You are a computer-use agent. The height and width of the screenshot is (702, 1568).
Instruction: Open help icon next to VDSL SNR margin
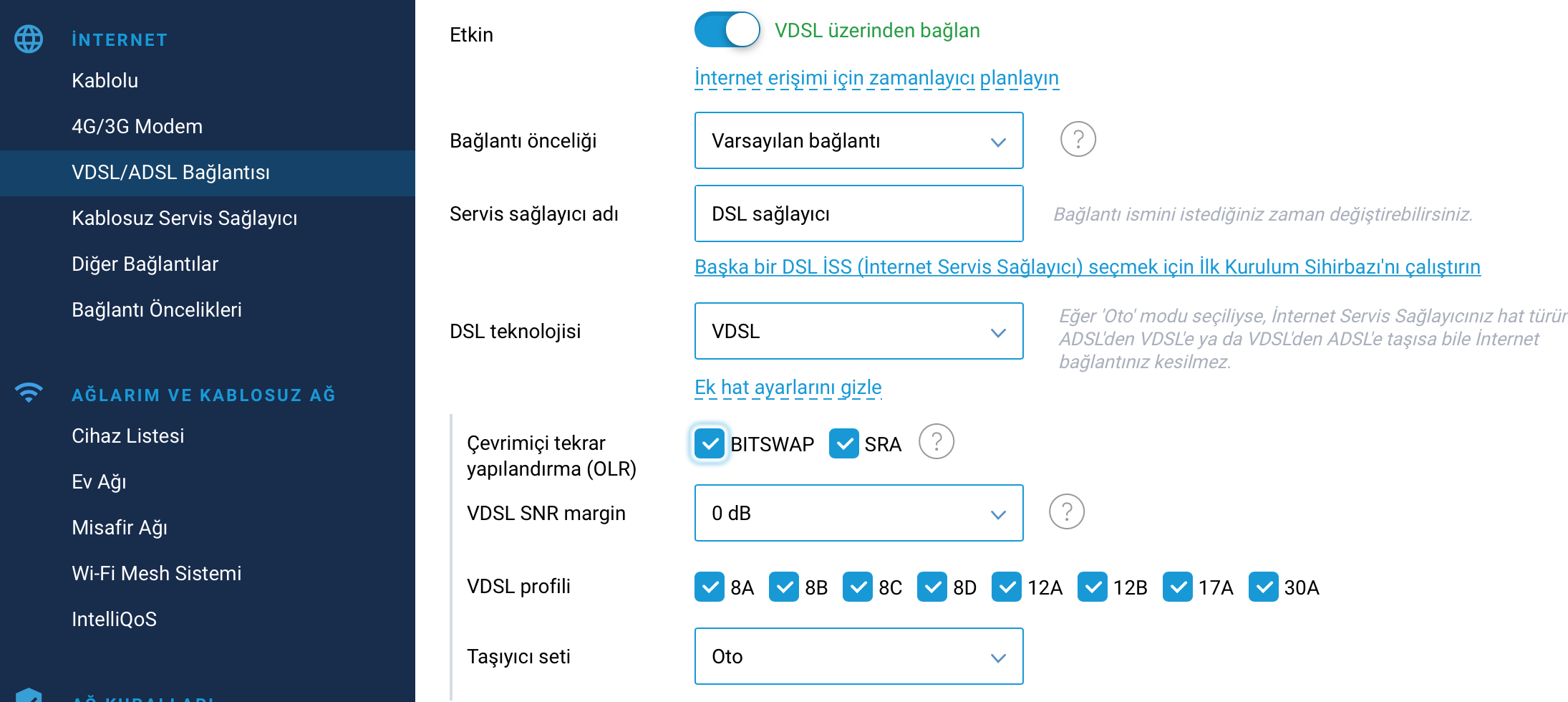coord(1067,512)
